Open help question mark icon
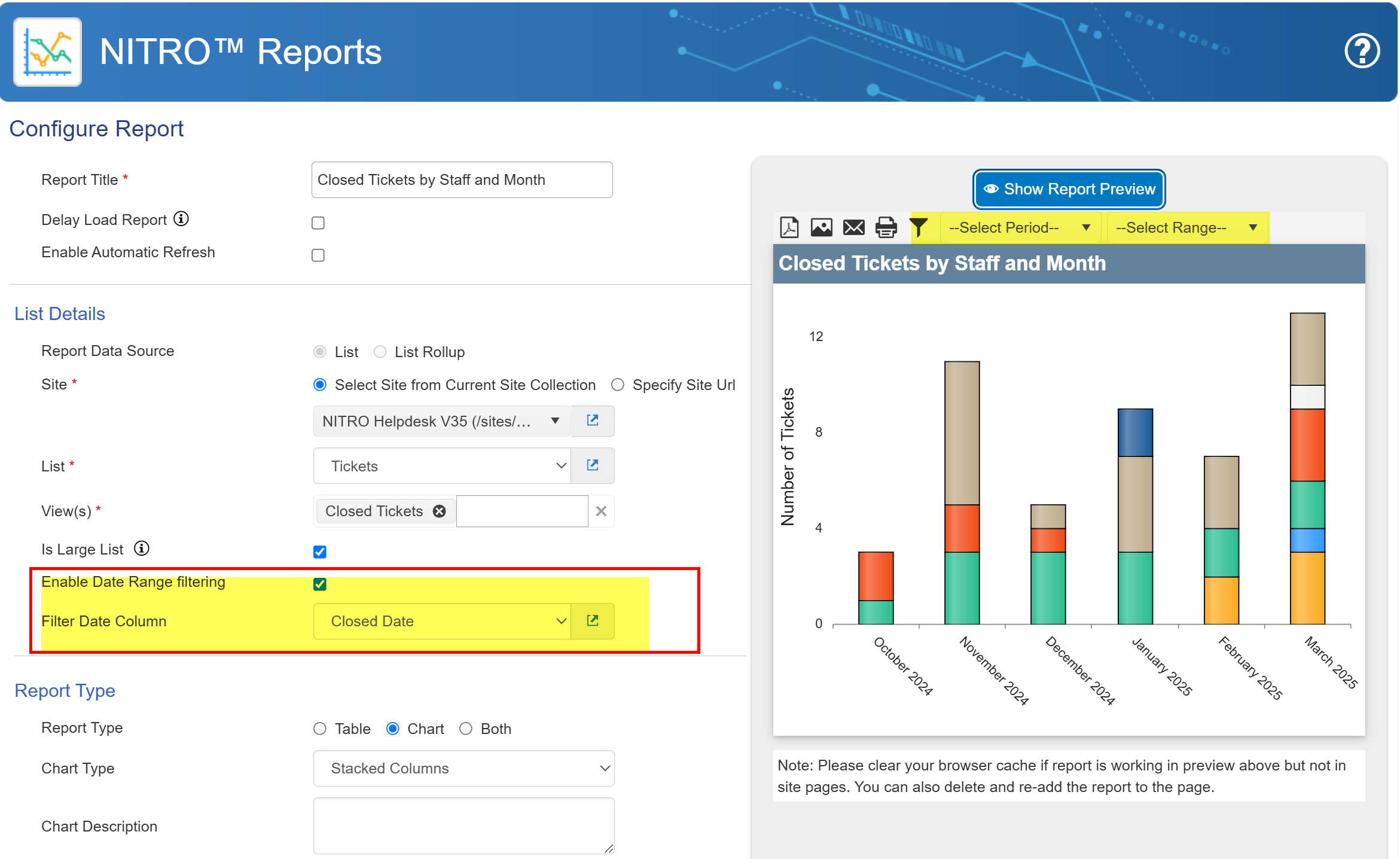The width and height of the screenshot is (1400, 859). [x=1362, y=51]
